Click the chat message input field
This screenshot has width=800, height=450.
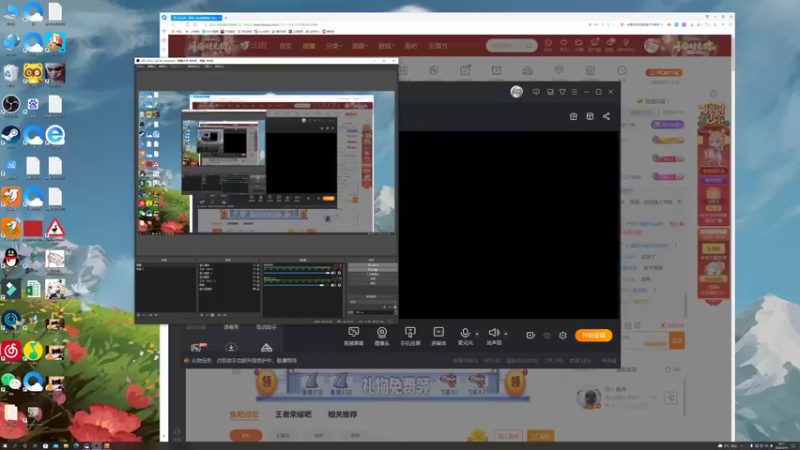coord(646,341)
